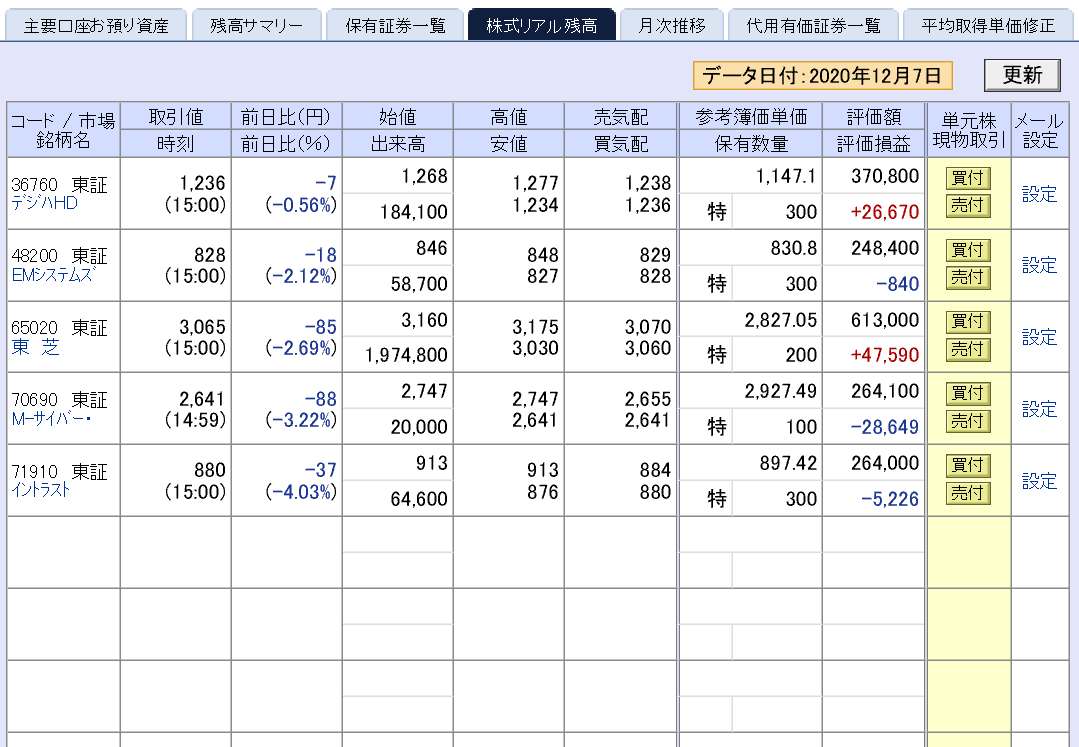
Task: Click 買付 button for 東芝
Action: [x=966, y=322]
